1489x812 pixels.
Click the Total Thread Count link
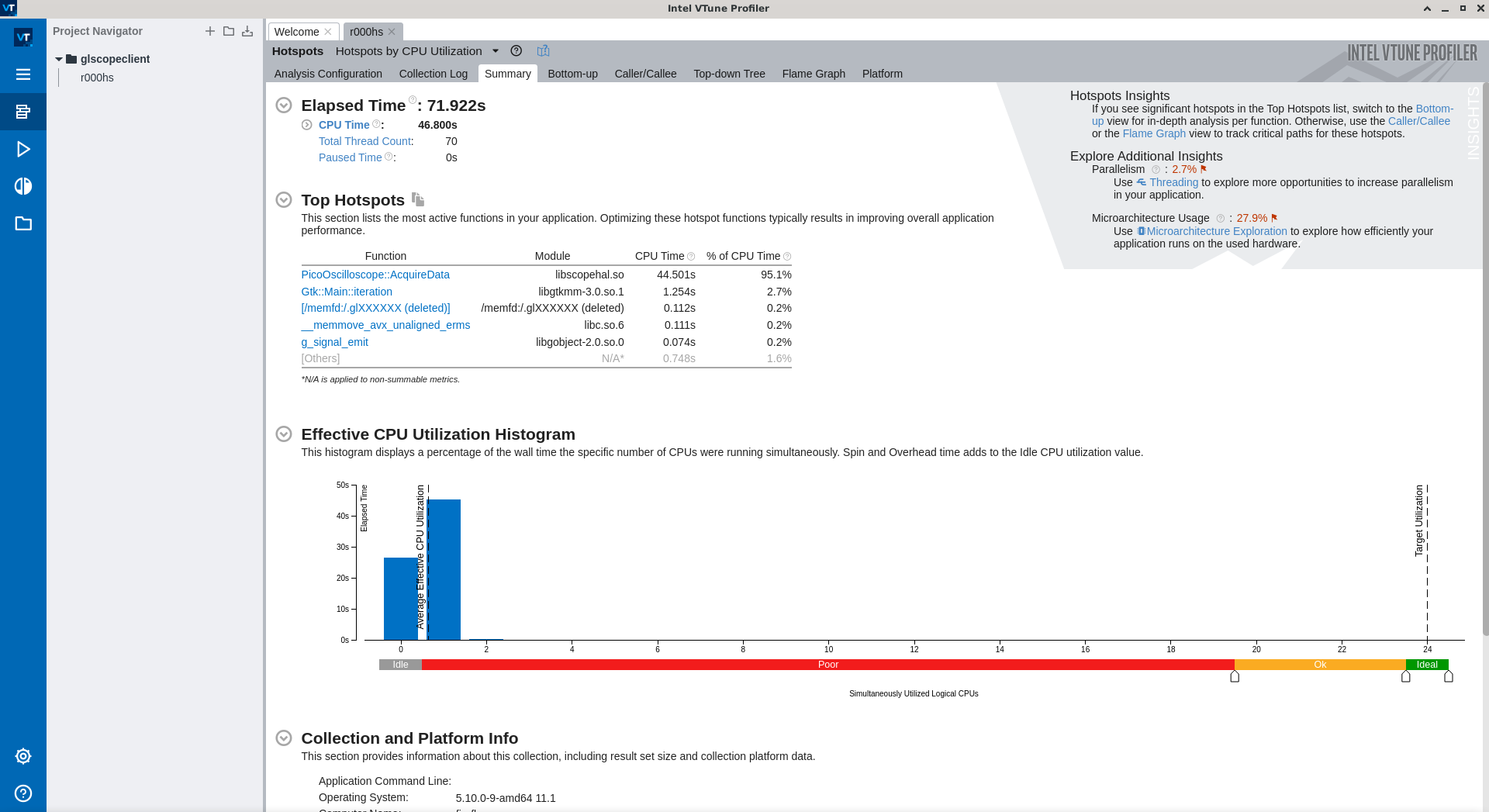click(x=364, y=141)
